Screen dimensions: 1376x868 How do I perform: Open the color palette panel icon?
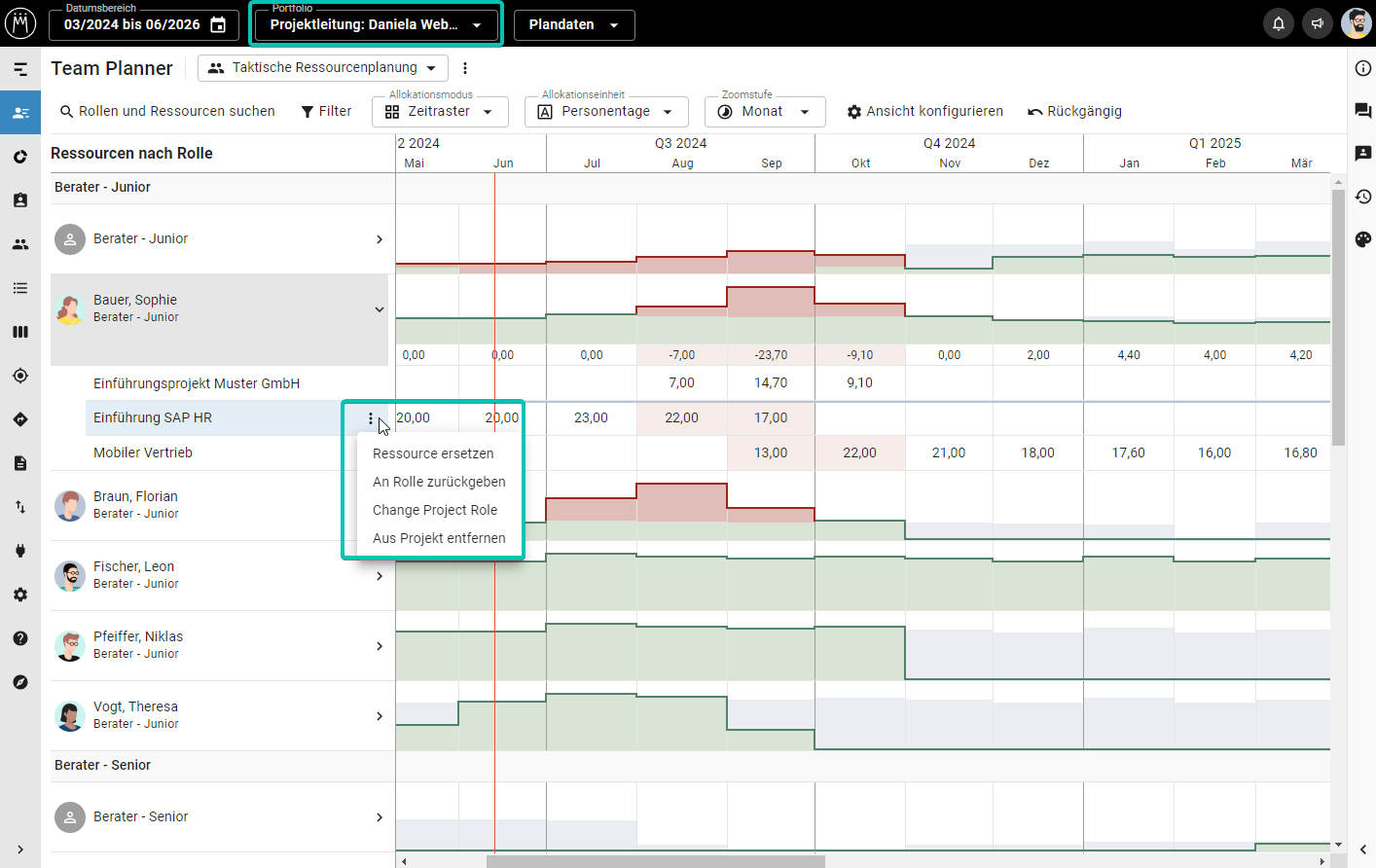click(1363, 239)
